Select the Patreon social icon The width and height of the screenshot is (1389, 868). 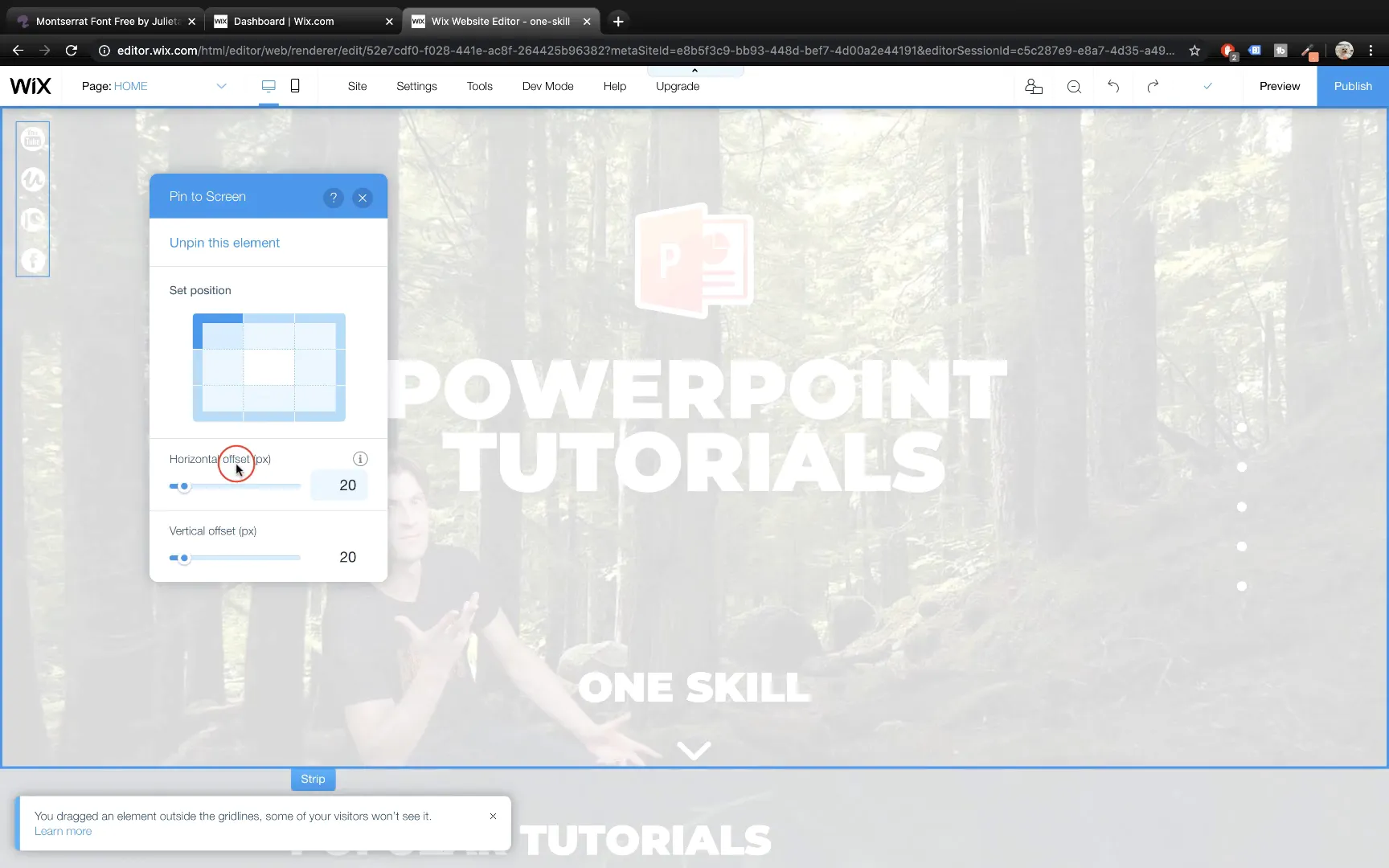tap(33, 219)
